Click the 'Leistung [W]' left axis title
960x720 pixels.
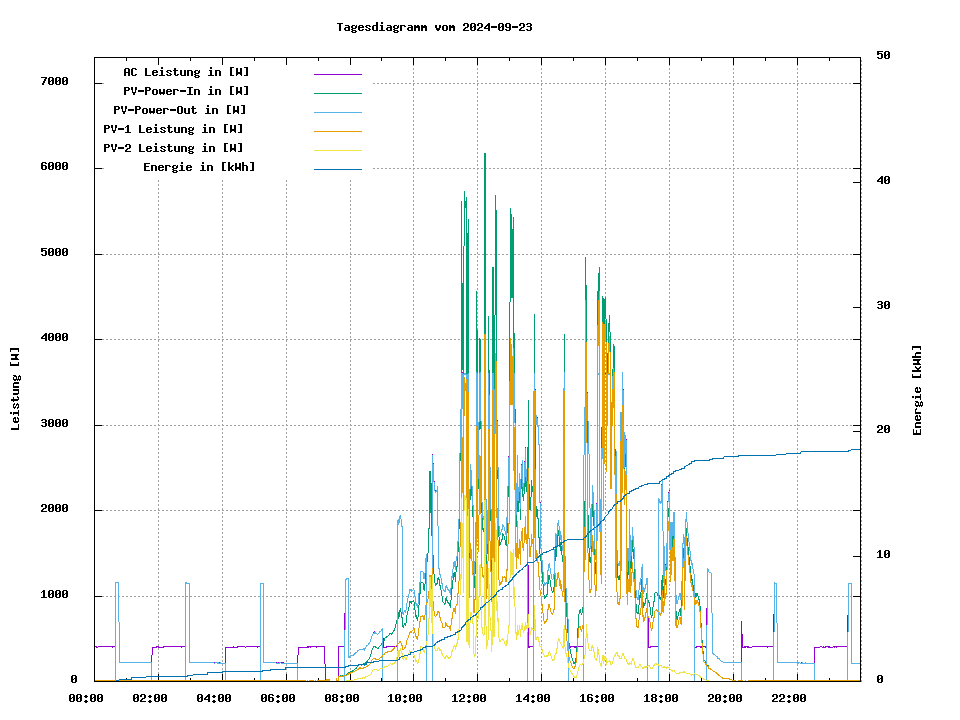click(x=15, y=389)
